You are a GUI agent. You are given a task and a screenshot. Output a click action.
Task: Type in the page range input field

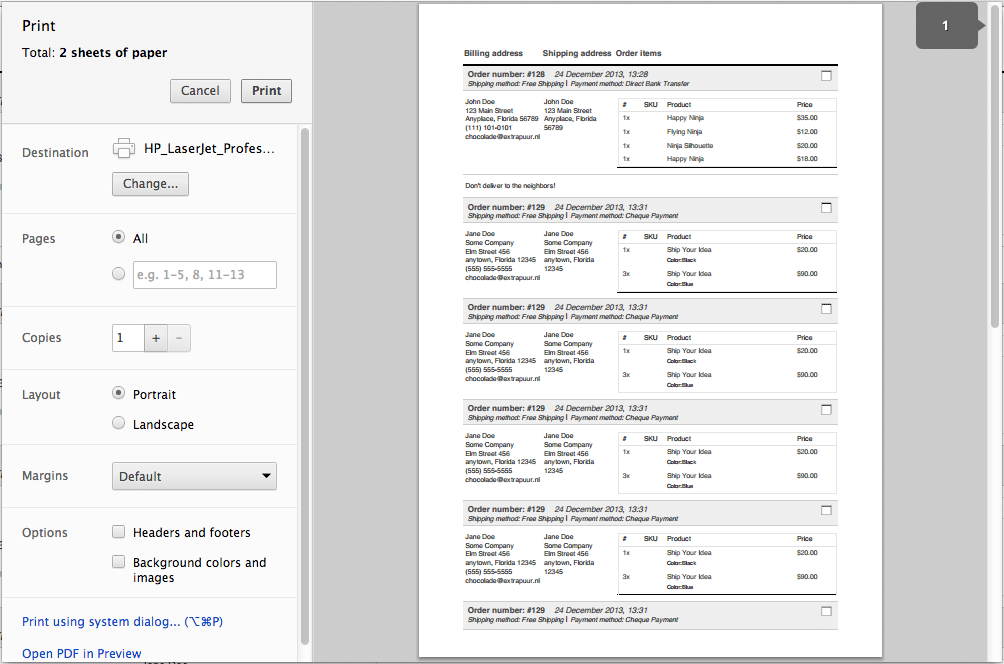click(x=204, y=275)
